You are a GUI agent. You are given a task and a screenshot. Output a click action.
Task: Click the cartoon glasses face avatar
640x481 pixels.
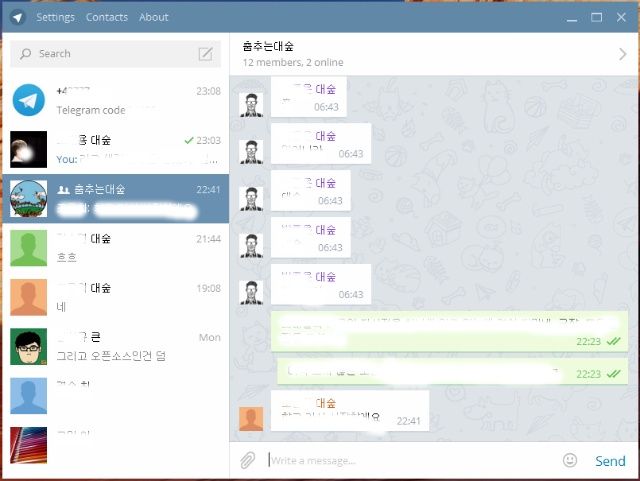[28, 346]
